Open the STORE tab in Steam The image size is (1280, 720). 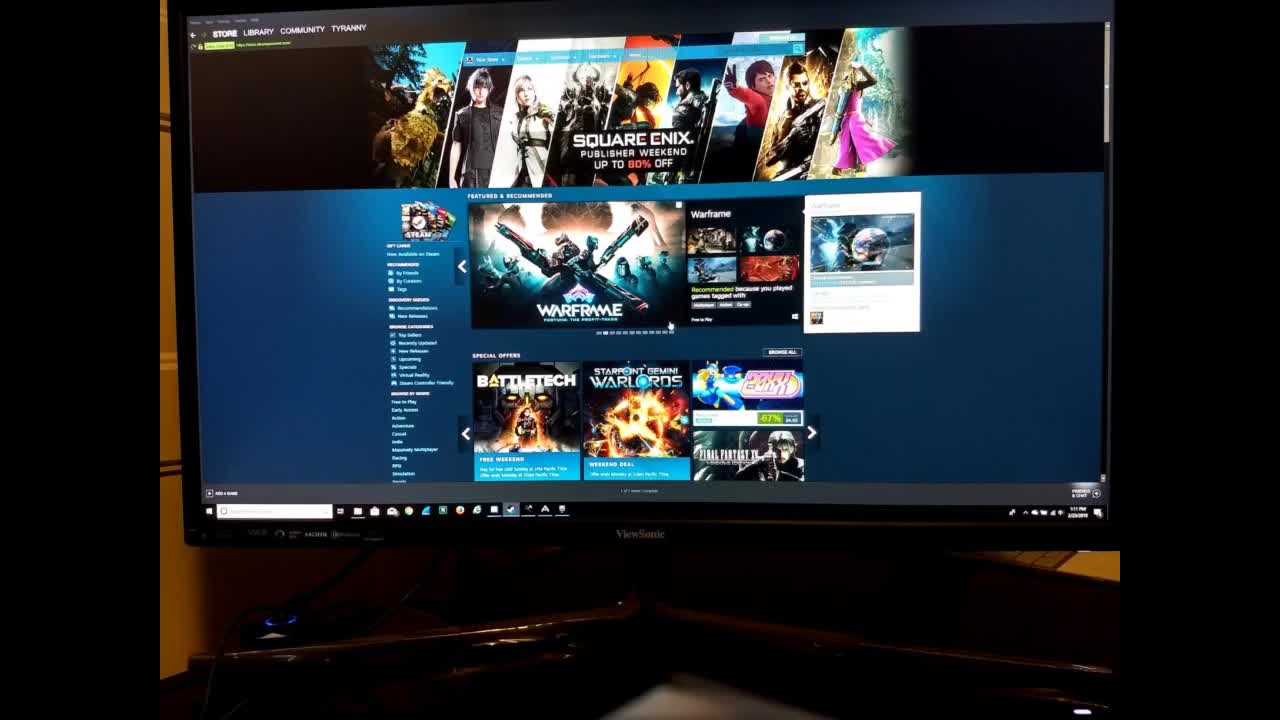tap(225, 33)
